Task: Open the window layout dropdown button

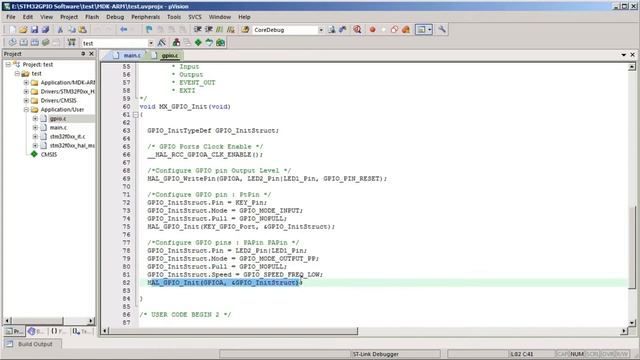Action: coord(430,30)
